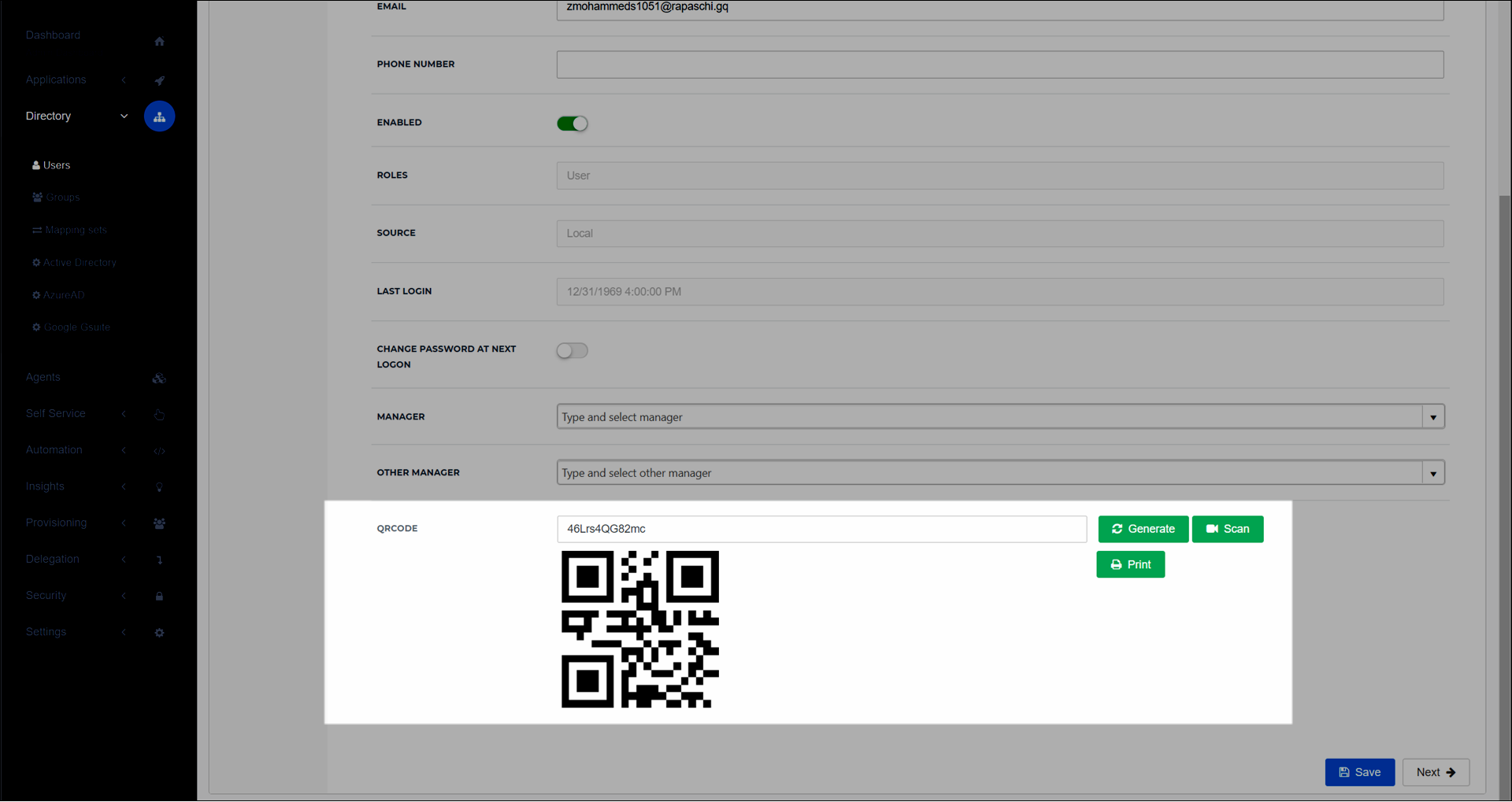
Task: Open the Manager dropdown arrow
Action: point(1433,417)
